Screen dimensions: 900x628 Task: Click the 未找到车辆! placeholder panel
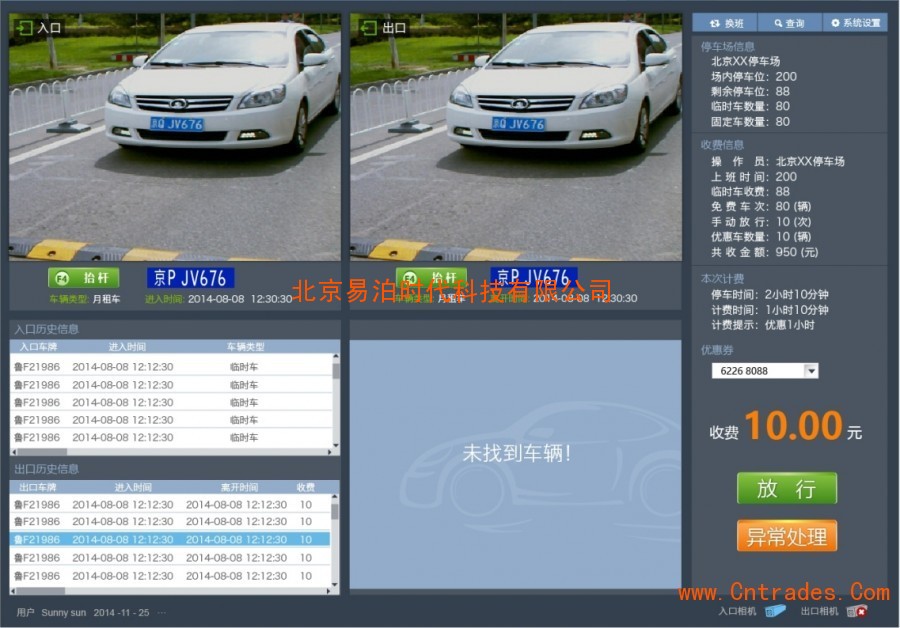[x=515, y=464]
